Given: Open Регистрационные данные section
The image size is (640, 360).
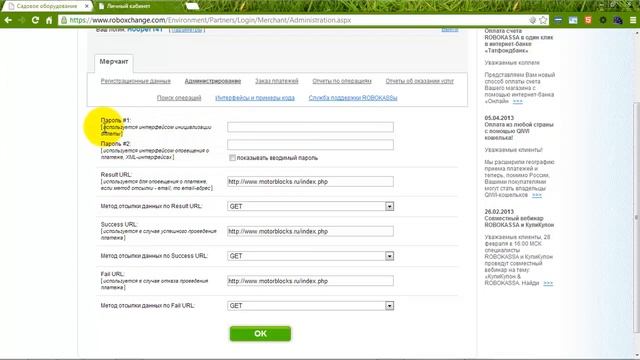Looking at the screenshot, I should coord(136,81).
